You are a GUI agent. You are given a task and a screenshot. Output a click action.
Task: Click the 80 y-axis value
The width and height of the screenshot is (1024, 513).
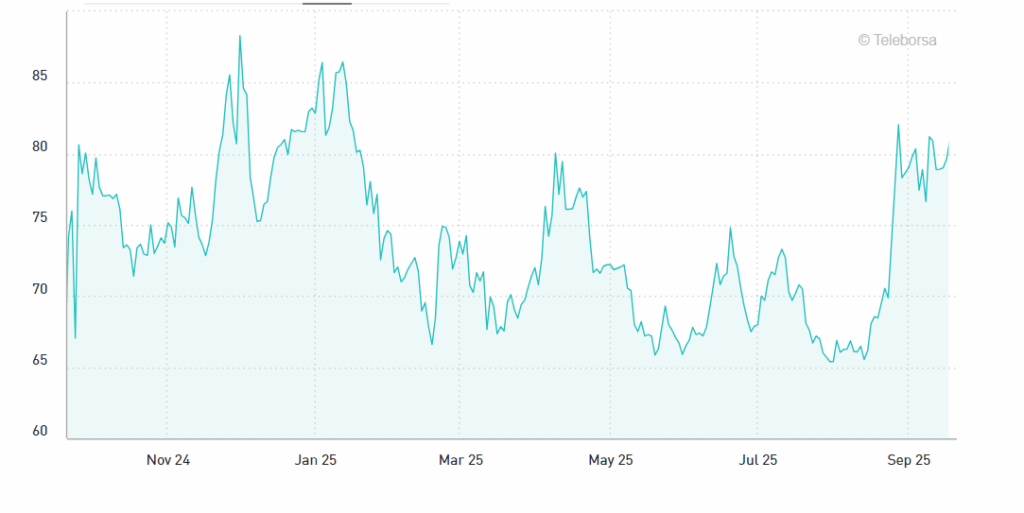41,147
